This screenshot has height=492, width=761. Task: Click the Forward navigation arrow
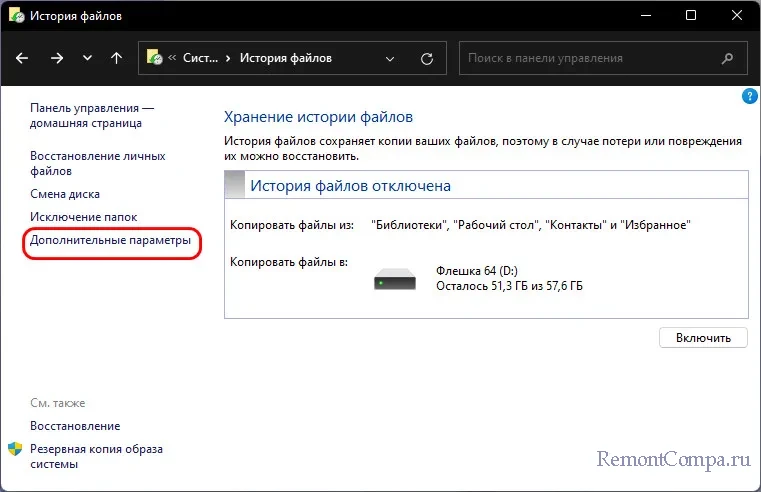(57, 58)
